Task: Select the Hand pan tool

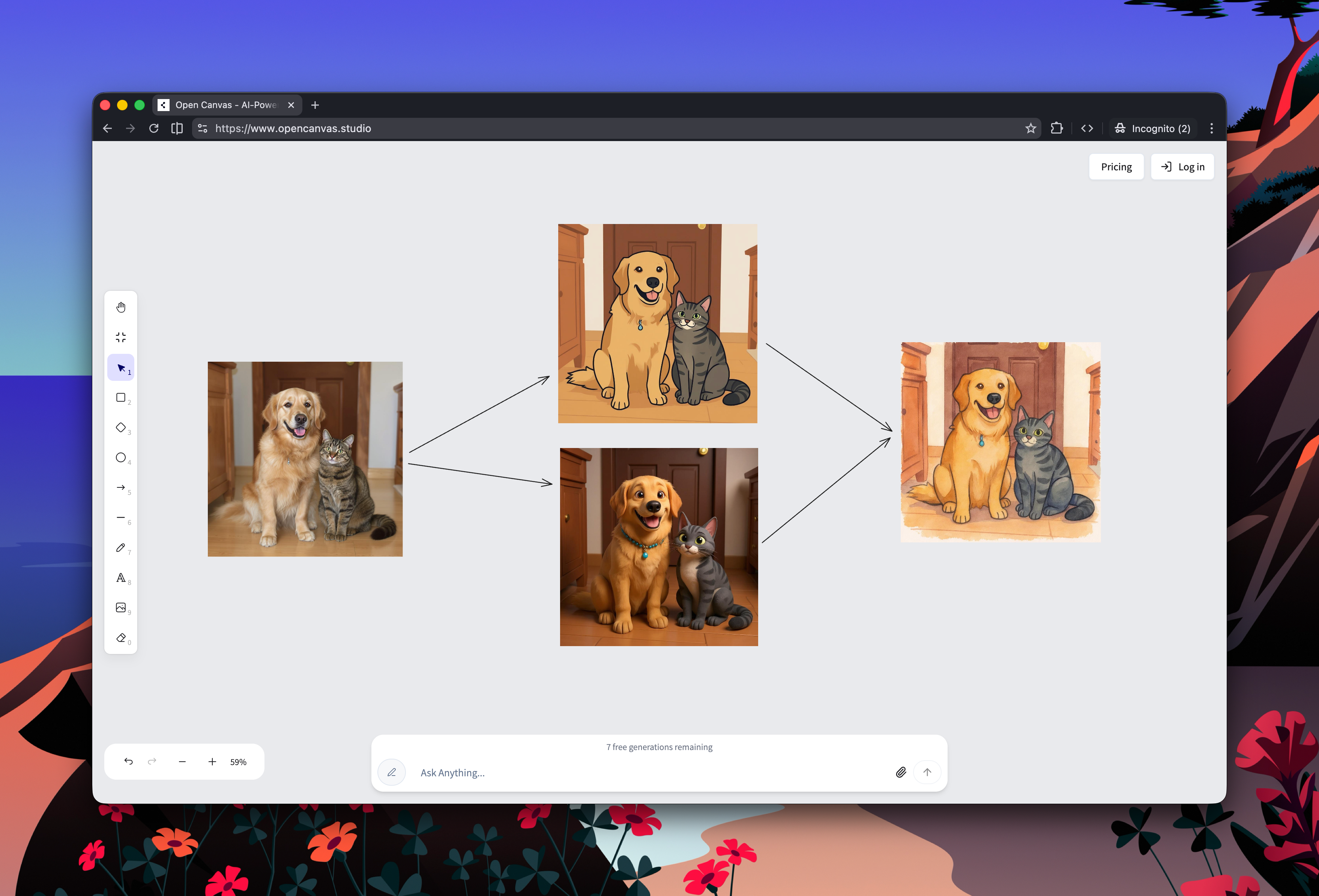Action: [x=121, y=306]
